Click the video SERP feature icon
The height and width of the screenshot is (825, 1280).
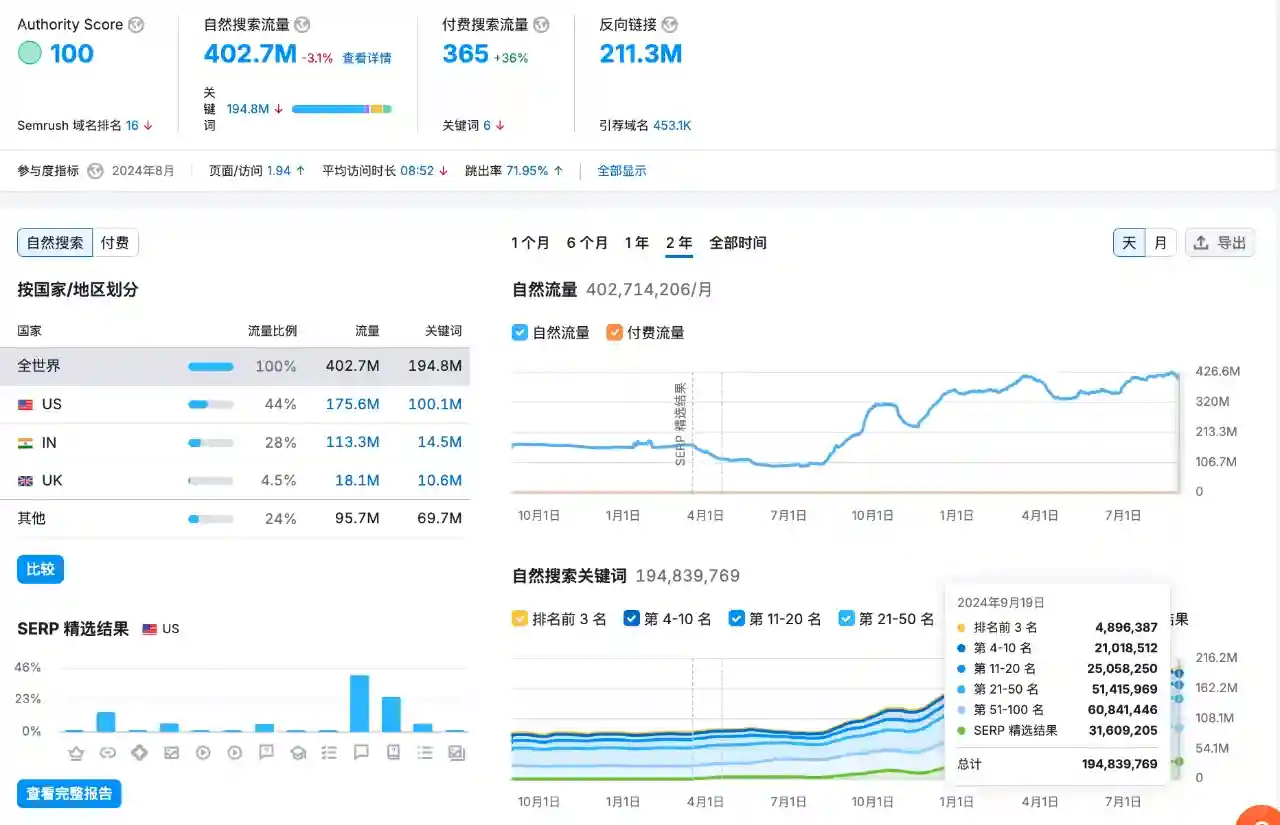(x=203, y=753)
